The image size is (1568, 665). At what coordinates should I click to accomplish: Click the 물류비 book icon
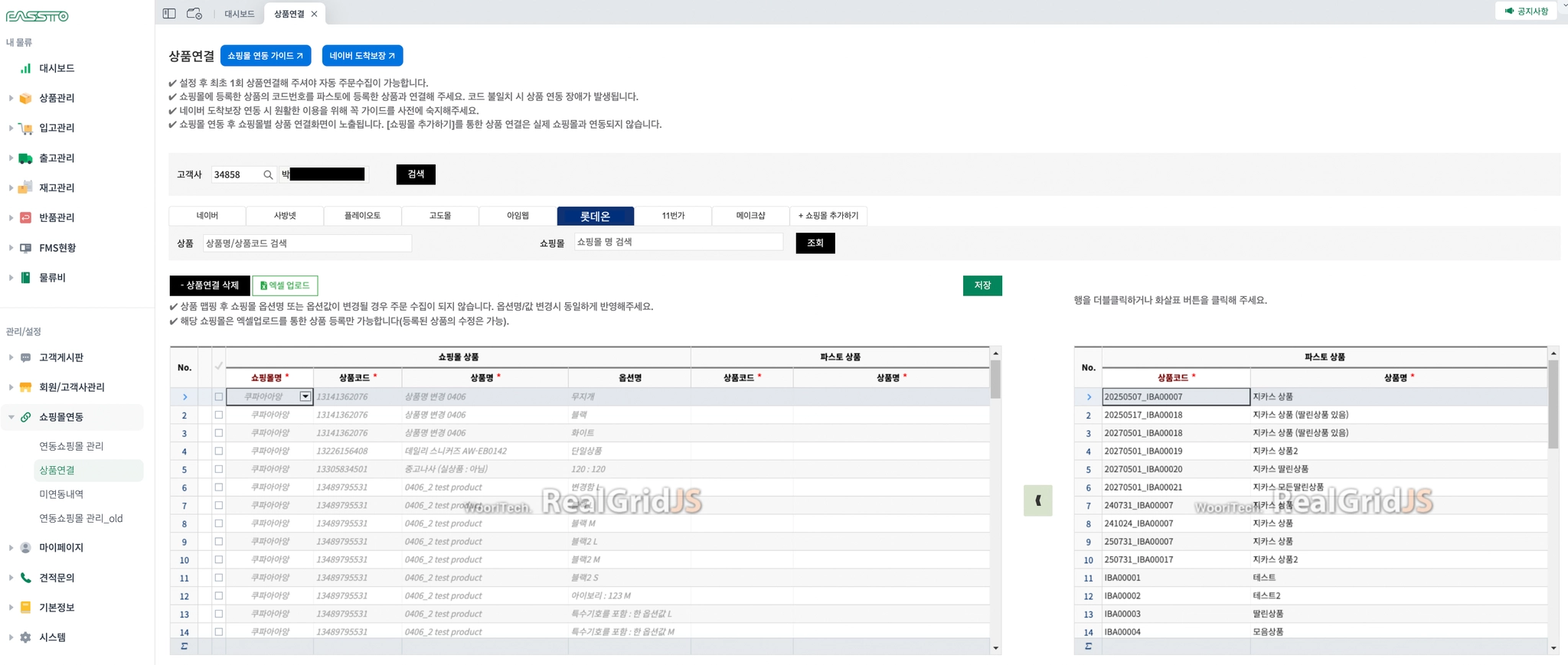[x=25, y=278]
